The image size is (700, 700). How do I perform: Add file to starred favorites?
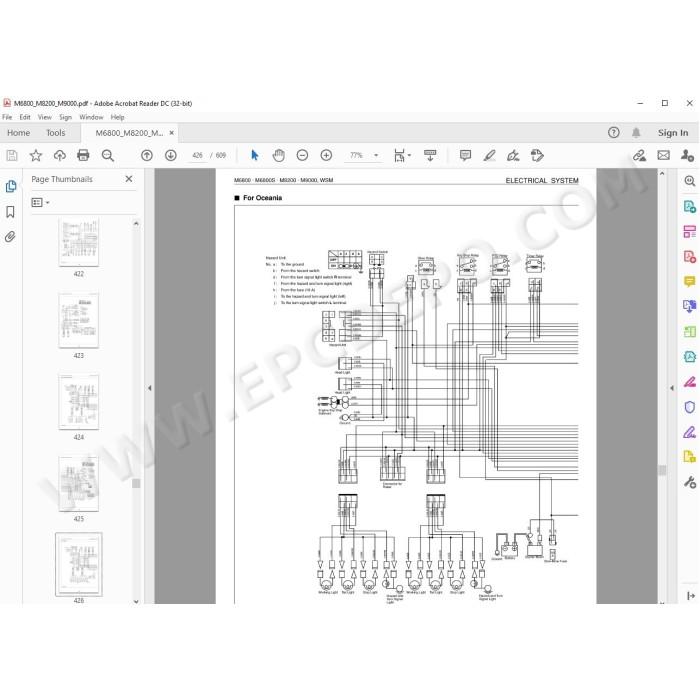(36, 155)
